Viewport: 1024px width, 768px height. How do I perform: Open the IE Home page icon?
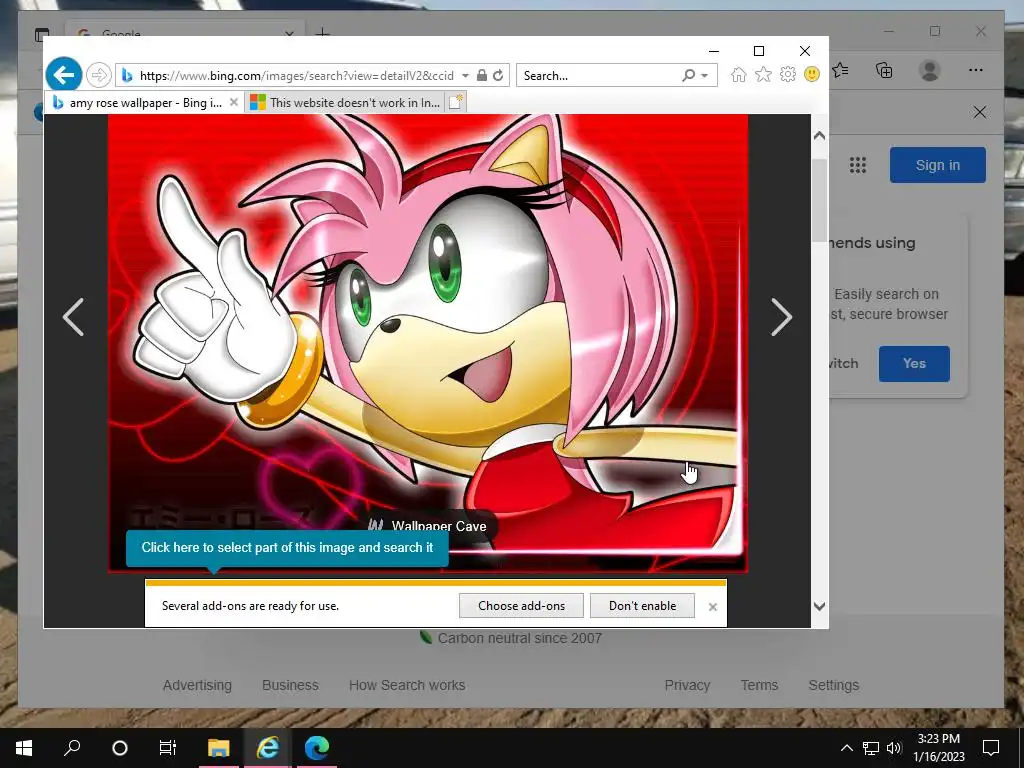pyautogui.click(x=739, y=74)
